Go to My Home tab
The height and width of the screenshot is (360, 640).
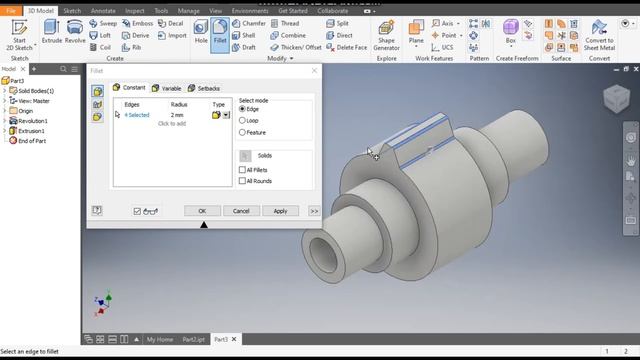160,339
